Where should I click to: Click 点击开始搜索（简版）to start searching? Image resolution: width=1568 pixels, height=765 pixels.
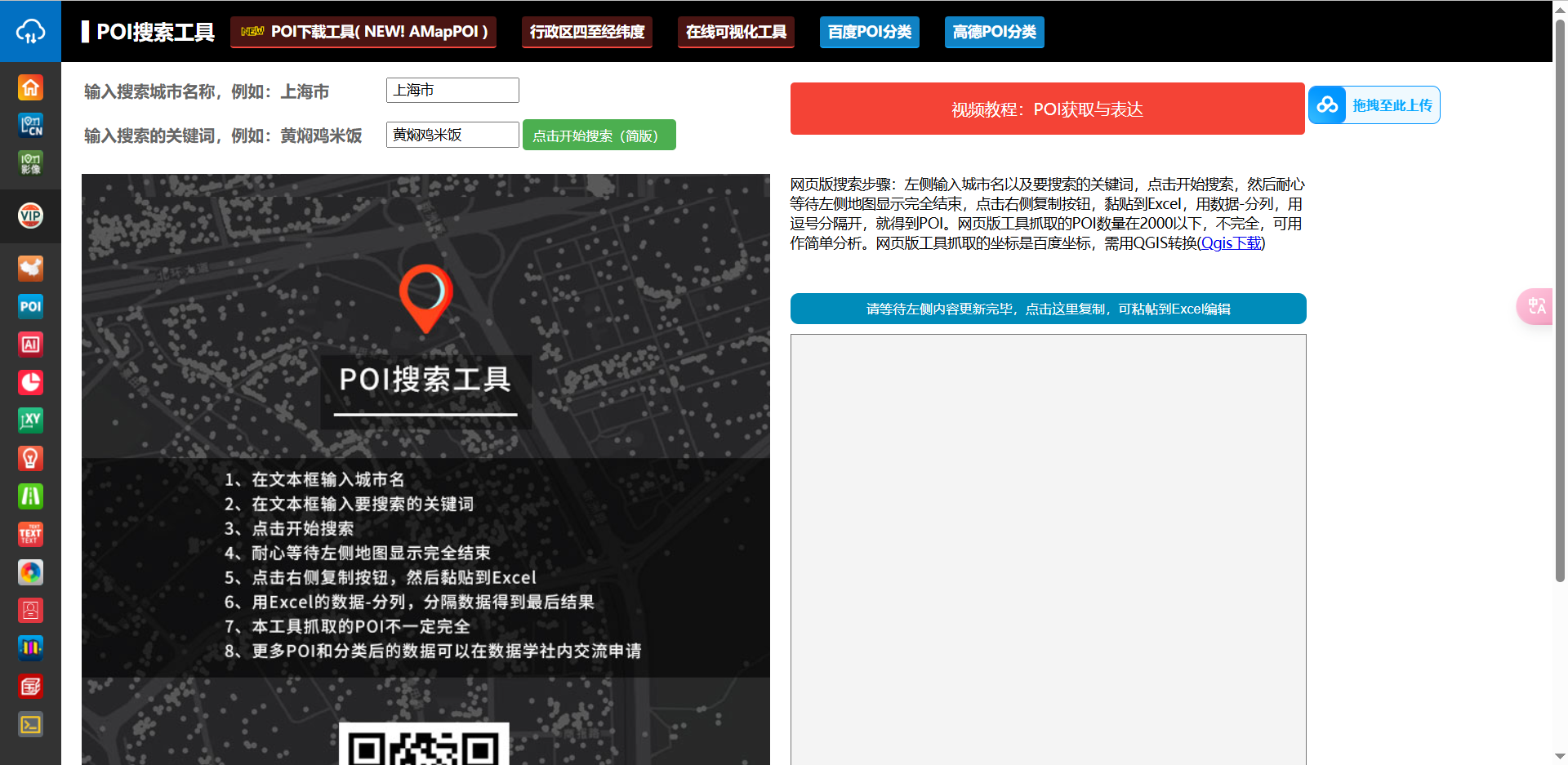[x=599, y=135]
